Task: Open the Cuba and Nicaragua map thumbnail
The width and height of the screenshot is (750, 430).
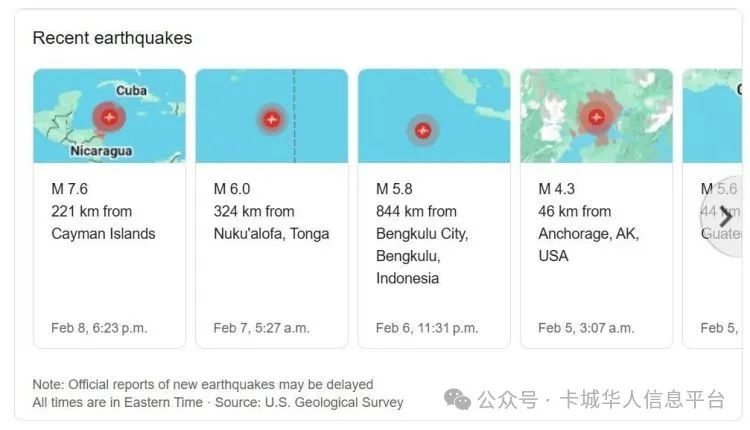Action: pos(110,116)
